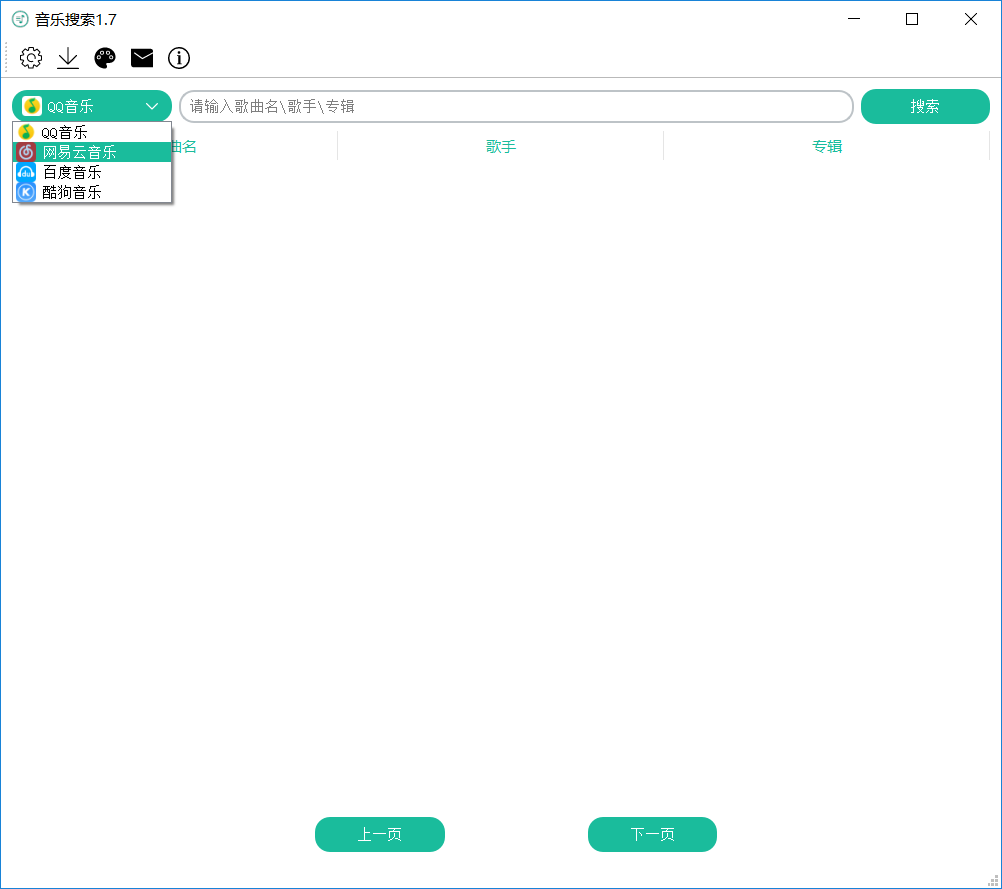This screenshot has height=889, width=1002.
Task: Sort by the 歌手 column header
Action: [x=500, y=146]
